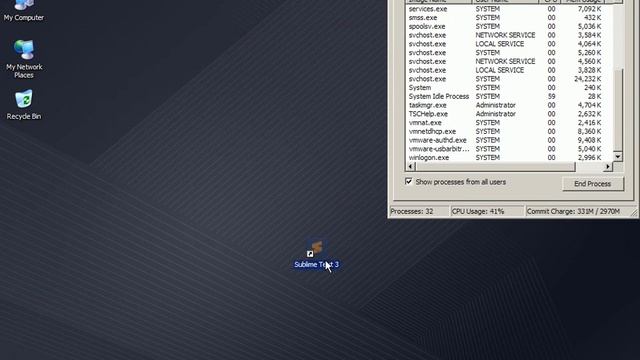
Task: Select the vmware-usbarbitr... process row
Action: [x=509, y=149]
